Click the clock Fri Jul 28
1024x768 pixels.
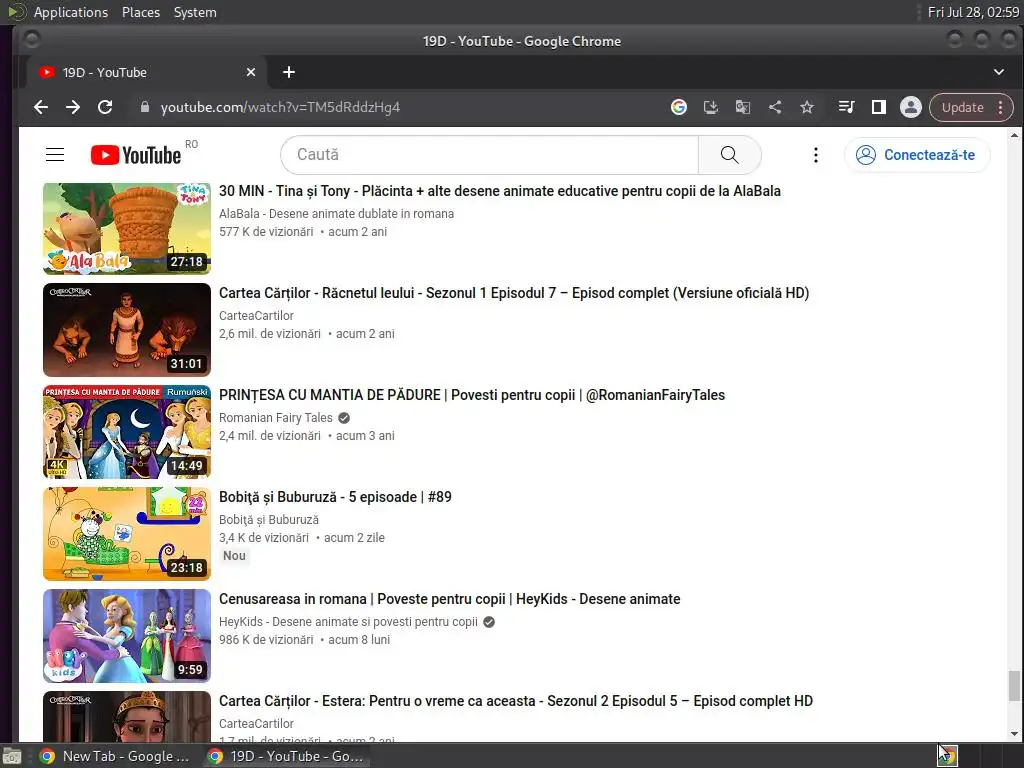[973, 12]
